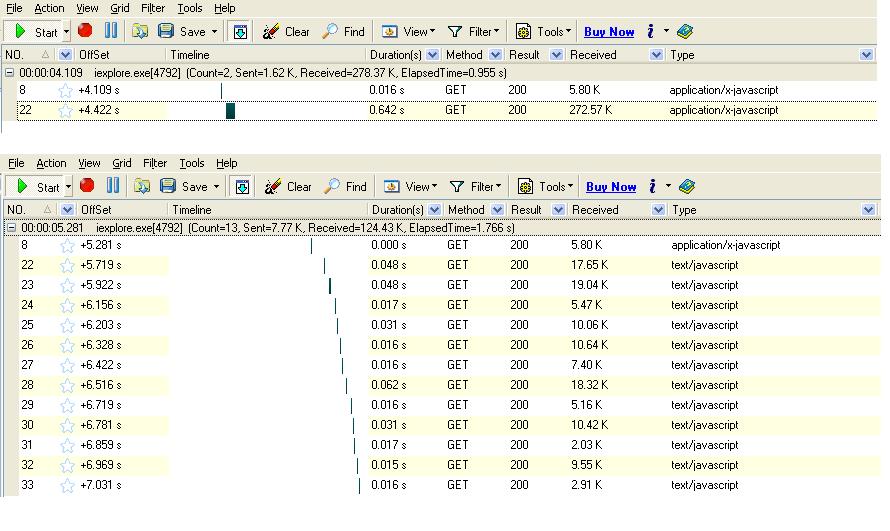Open the help book icon in upper toolbar
The height and width of the screenshot is (531, 890).
[x=685, y=31]
